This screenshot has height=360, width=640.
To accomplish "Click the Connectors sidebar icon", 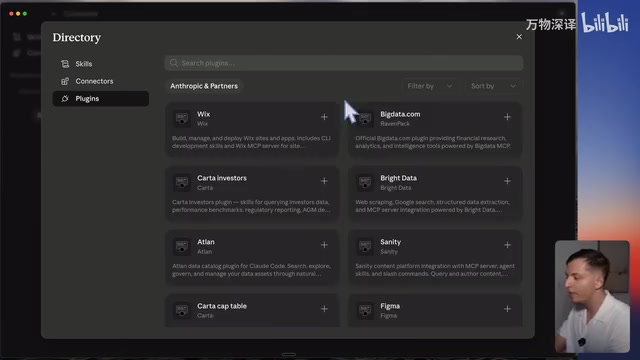I will click(65, 81).
